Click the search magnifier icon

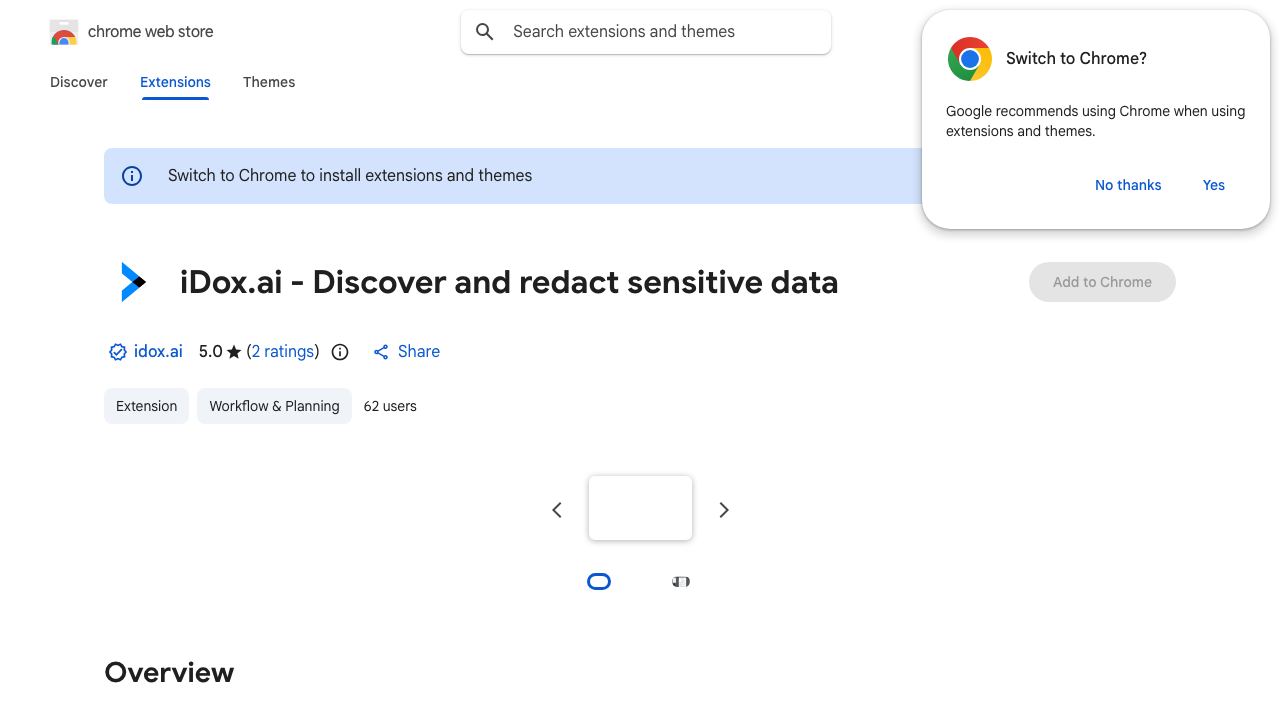tap(485, 32)
